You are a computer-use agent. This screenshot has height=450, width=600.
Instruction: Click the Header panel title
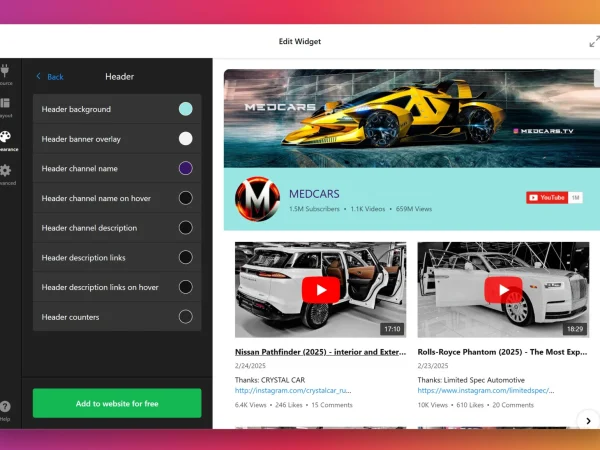(119, 77)
